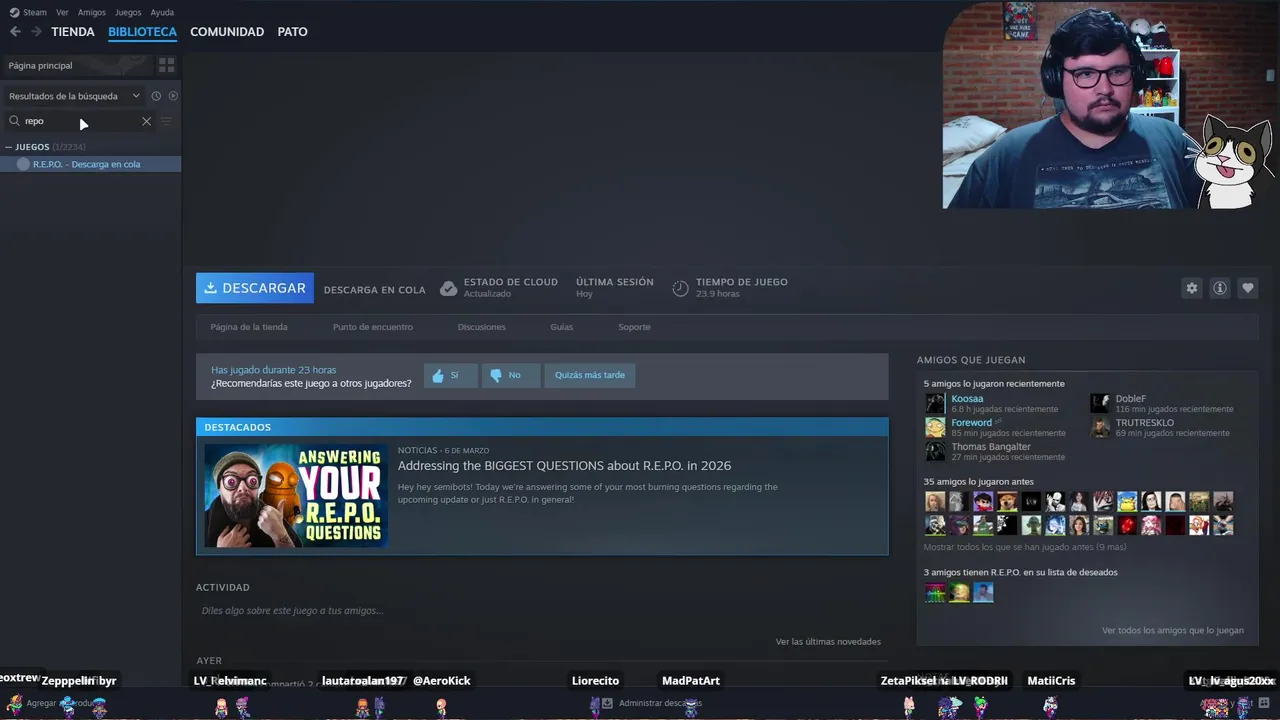Click the No thumbs-down button
Viewport: 1280px width, 720px height.
click(511, 375)
